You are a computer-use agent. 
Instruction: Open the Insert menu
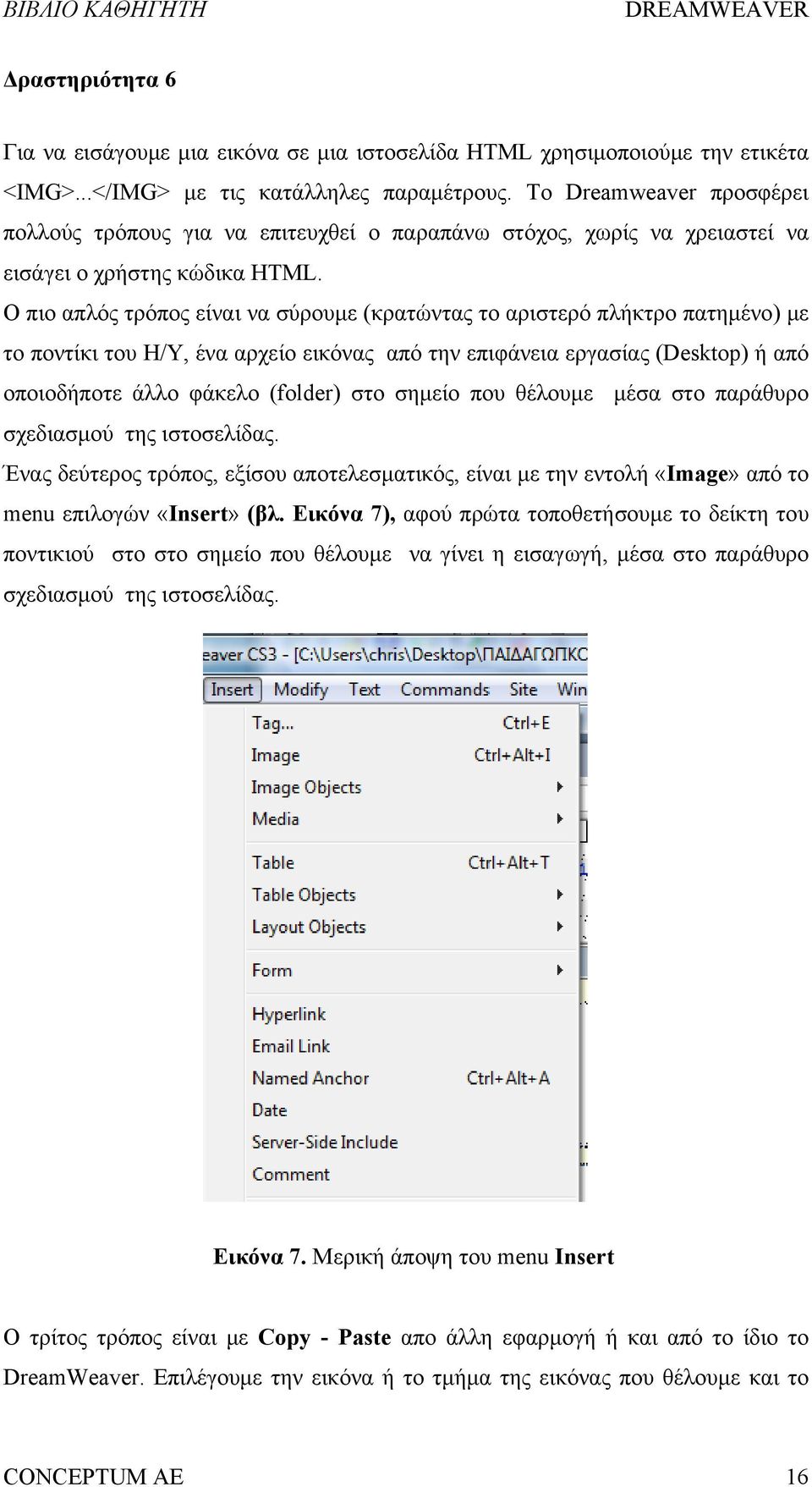[x=232, y=690]
